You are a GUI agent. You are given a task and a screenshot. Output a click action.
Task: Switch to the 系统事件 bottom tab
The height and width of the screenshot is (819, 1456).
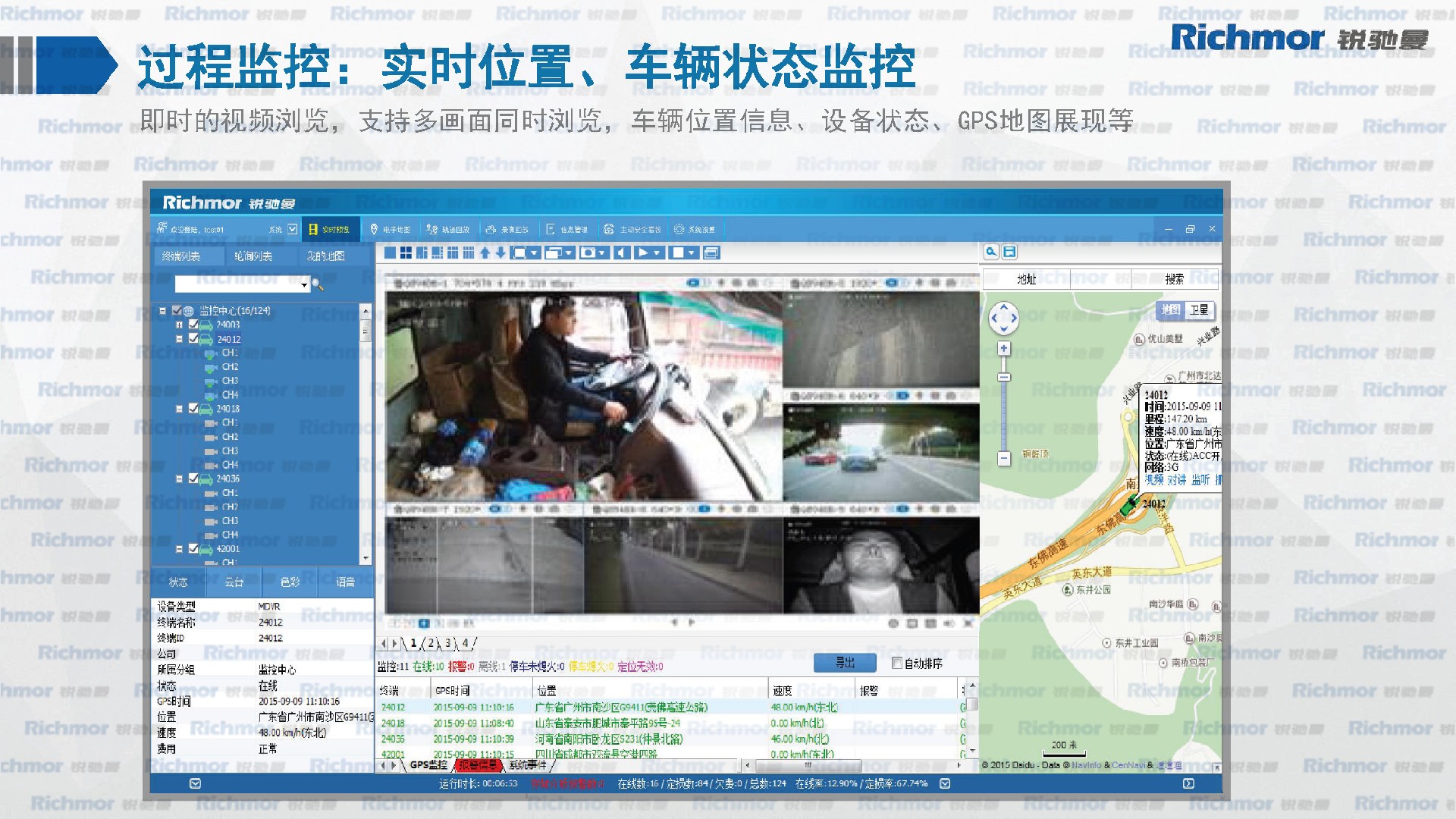[527, 765]
